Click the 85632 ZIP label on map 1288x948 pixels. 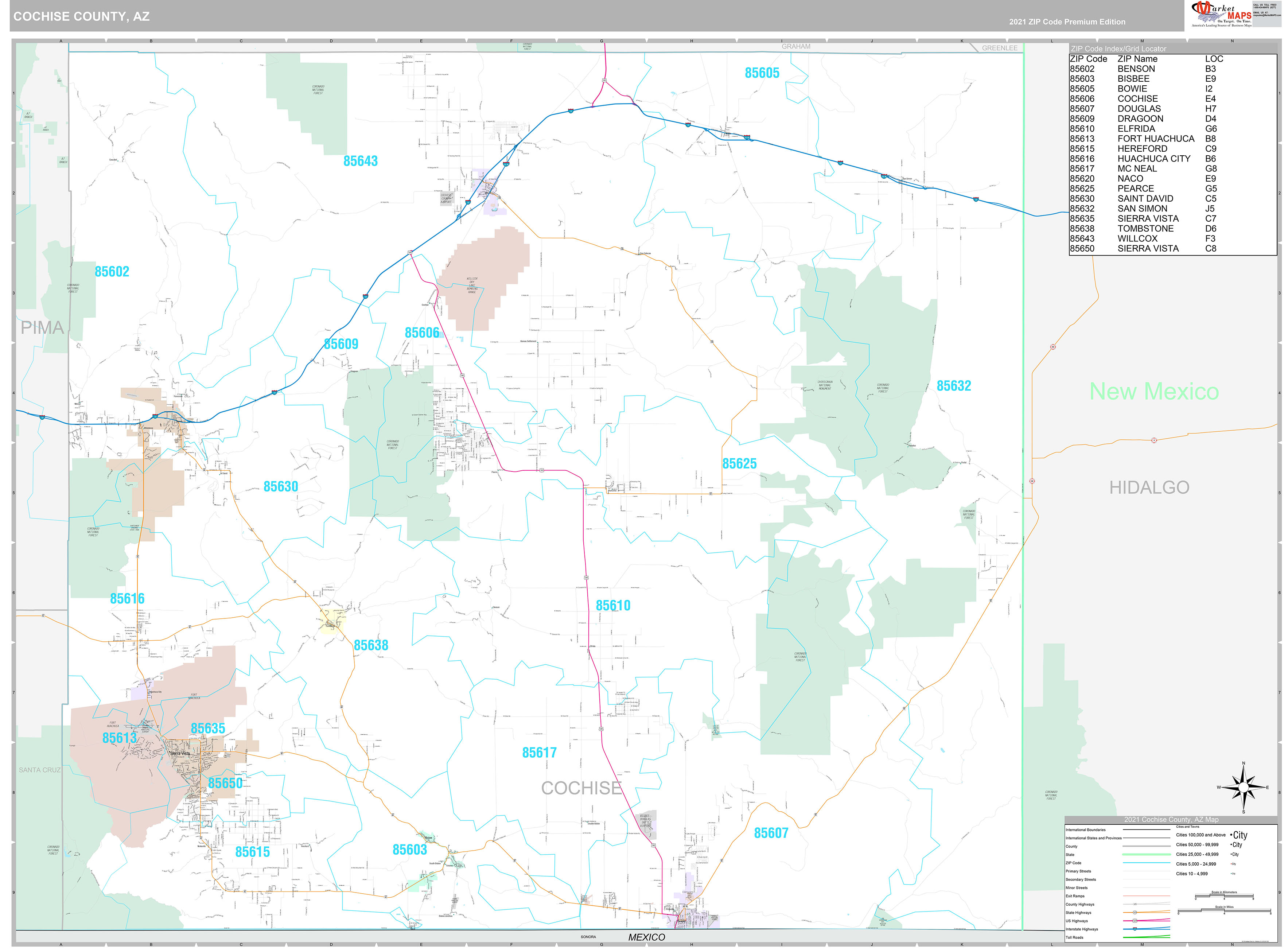[953, 386]
